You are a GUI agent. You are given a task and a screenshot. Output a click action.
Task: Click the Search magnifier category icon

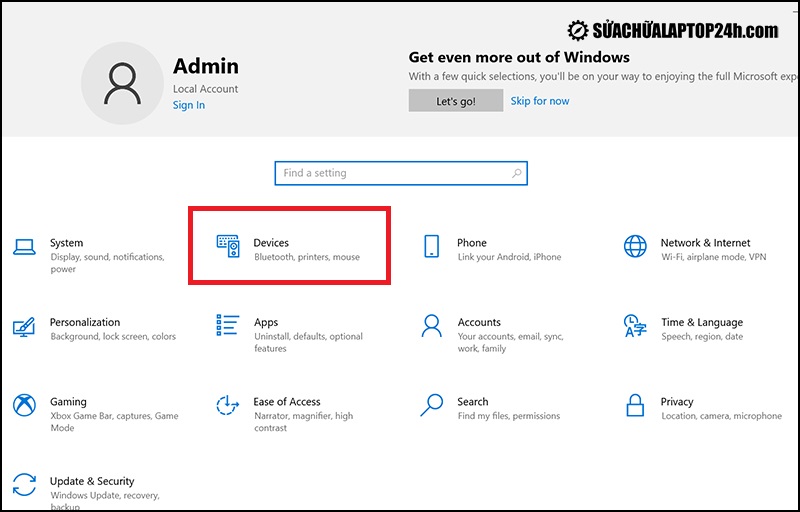pyautogui.click(x=432, y=405)
